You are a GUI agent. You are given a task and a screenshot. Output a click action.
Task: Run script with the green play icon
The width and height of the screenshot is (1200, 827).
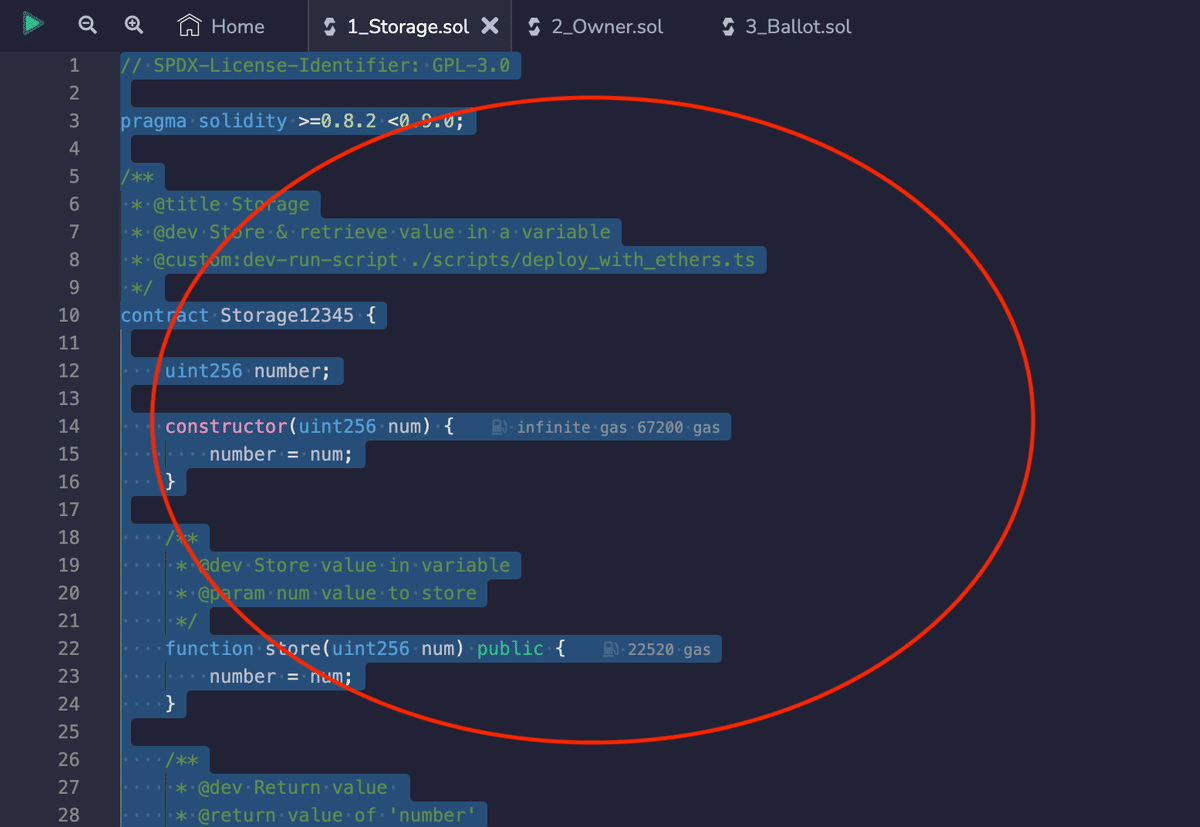33,24
